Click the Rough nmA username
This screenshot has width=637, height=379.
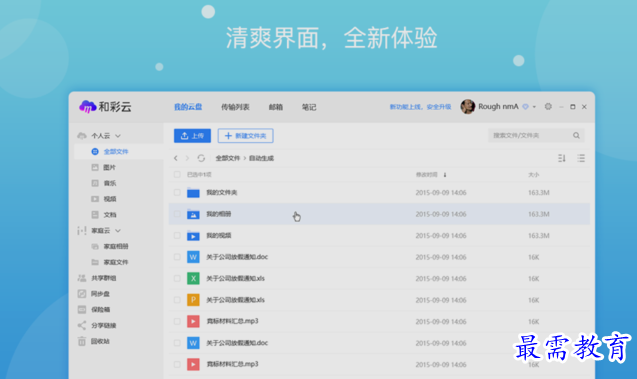pos(498,106)
